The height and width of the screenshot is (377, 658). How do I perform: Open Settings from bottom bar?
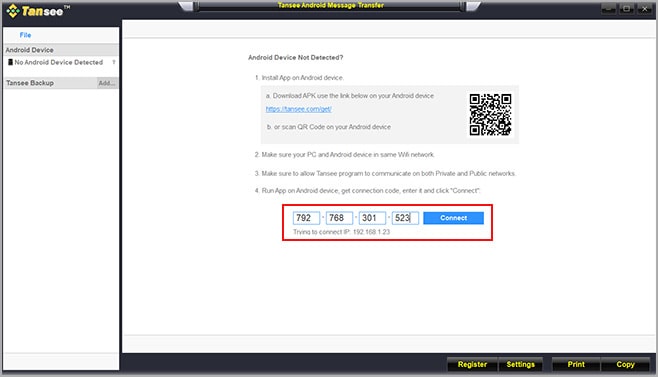[x=520, y=364]
